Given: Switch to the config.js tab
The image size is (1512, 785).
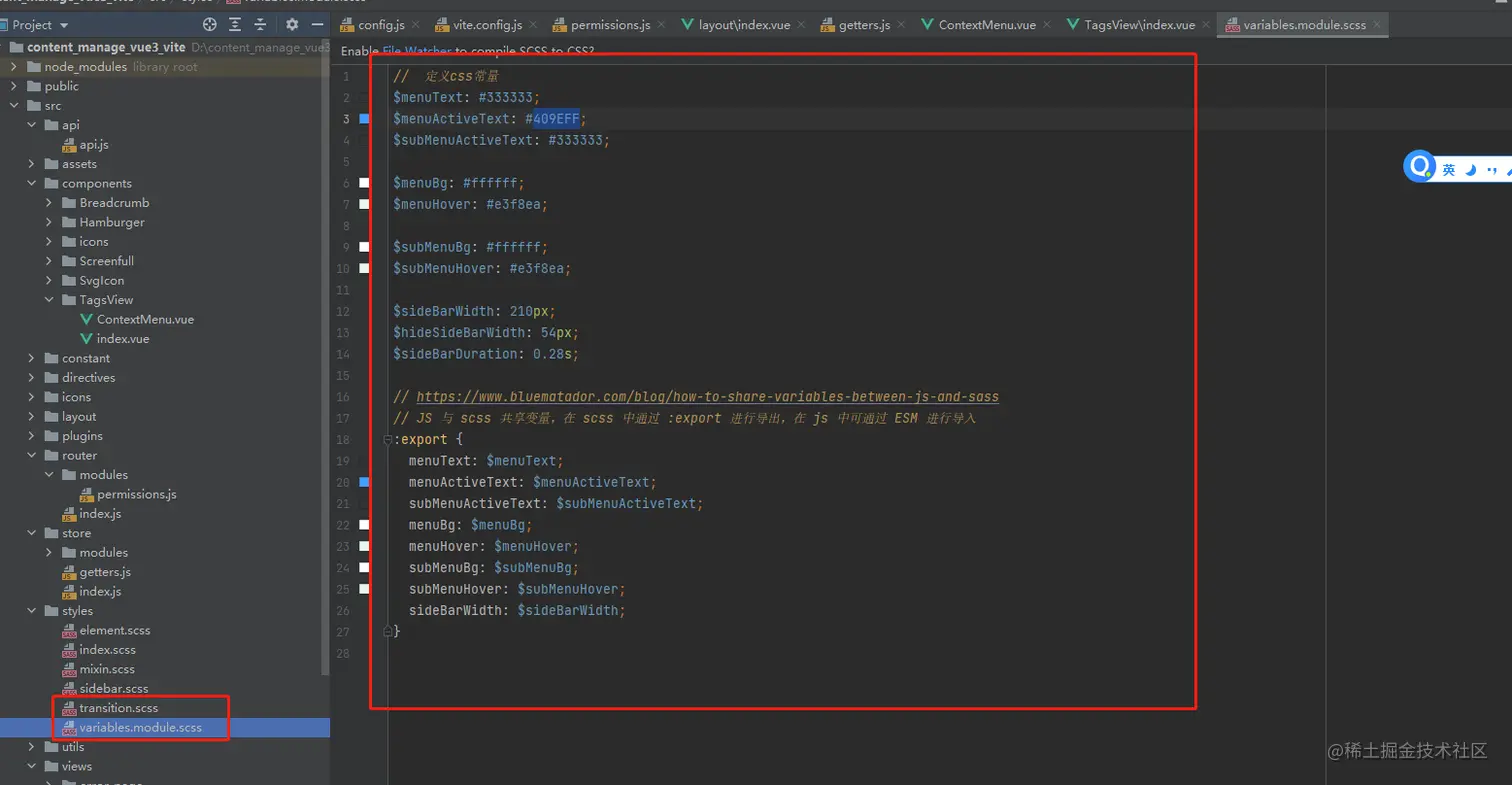Looking at the screenshot, I should point(382,25).
